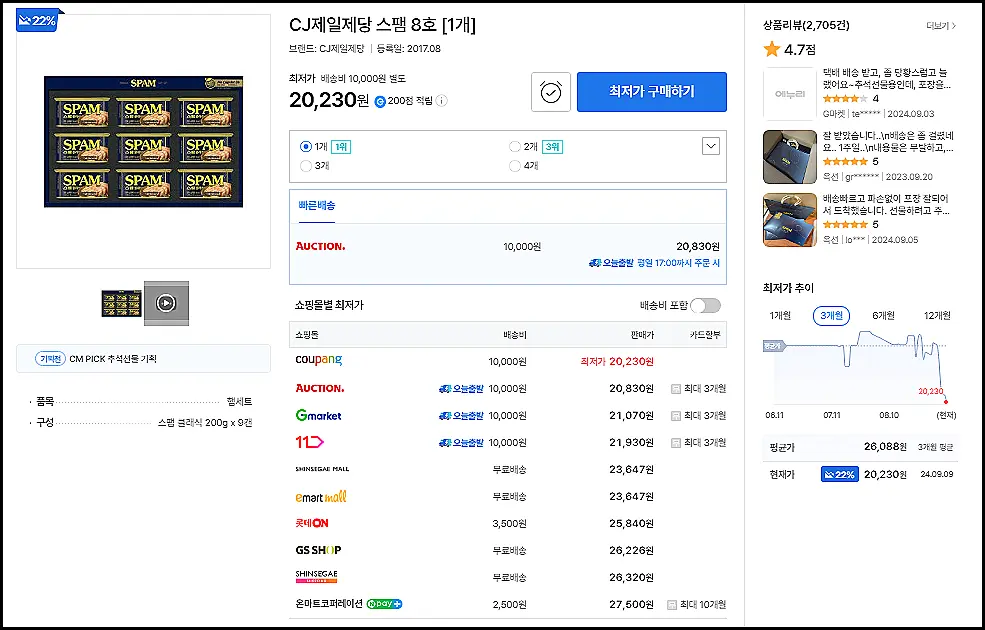Open the 롯데ON store listing
Image resolution: width=985 pixels, height=630 pixels.
click(x=317, y=523)
